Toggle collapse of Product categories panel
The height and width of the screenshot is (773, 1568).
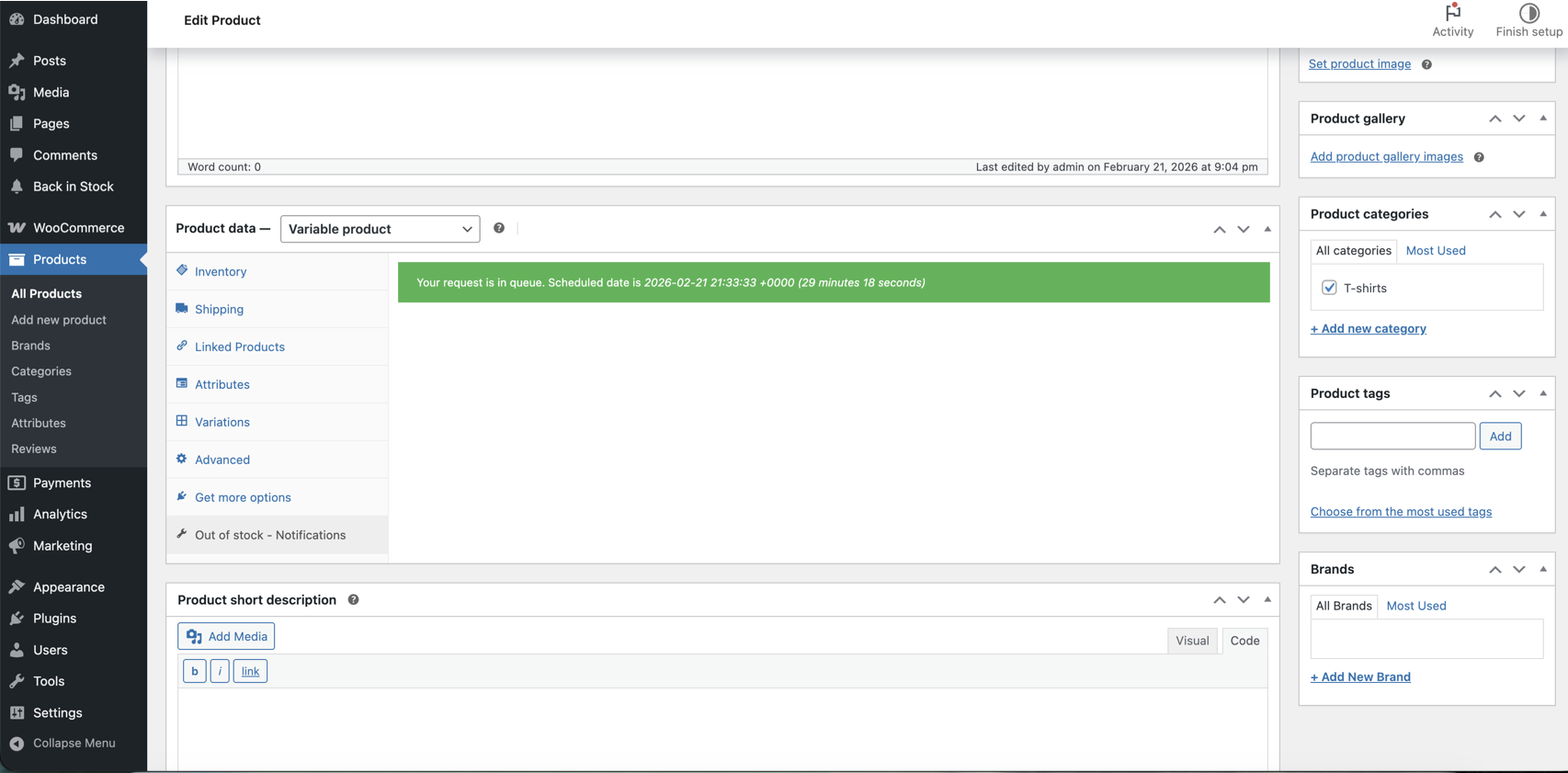[1543, 213]
